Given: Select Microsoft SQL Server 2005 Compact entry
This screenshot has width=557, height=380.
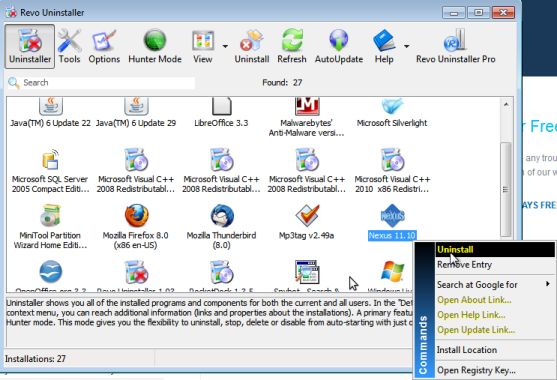Looking at the screenshot, I should (50, 171).
